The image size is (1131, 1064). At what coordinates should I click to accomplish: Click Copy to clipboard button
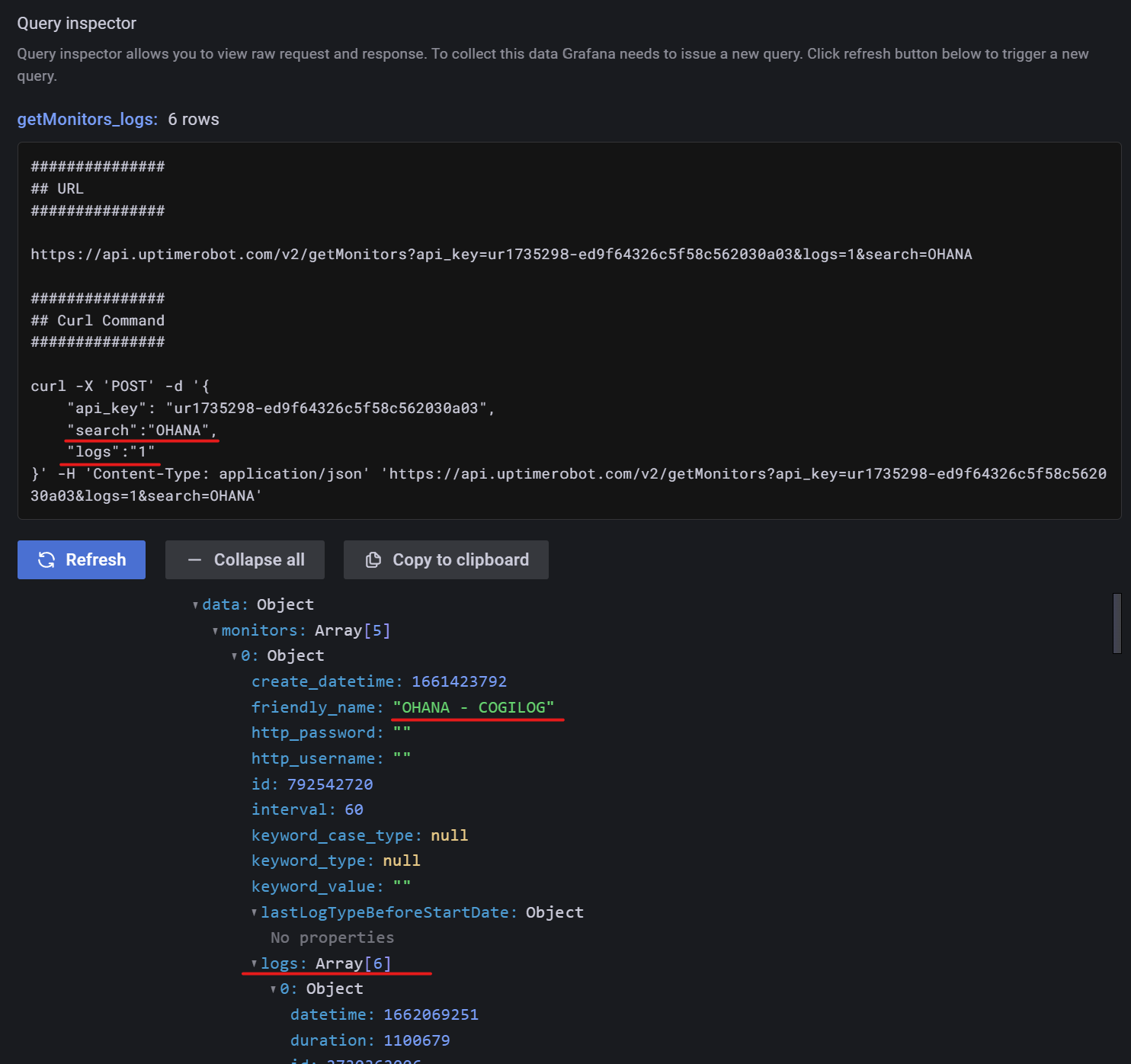[x=446, y=559]
